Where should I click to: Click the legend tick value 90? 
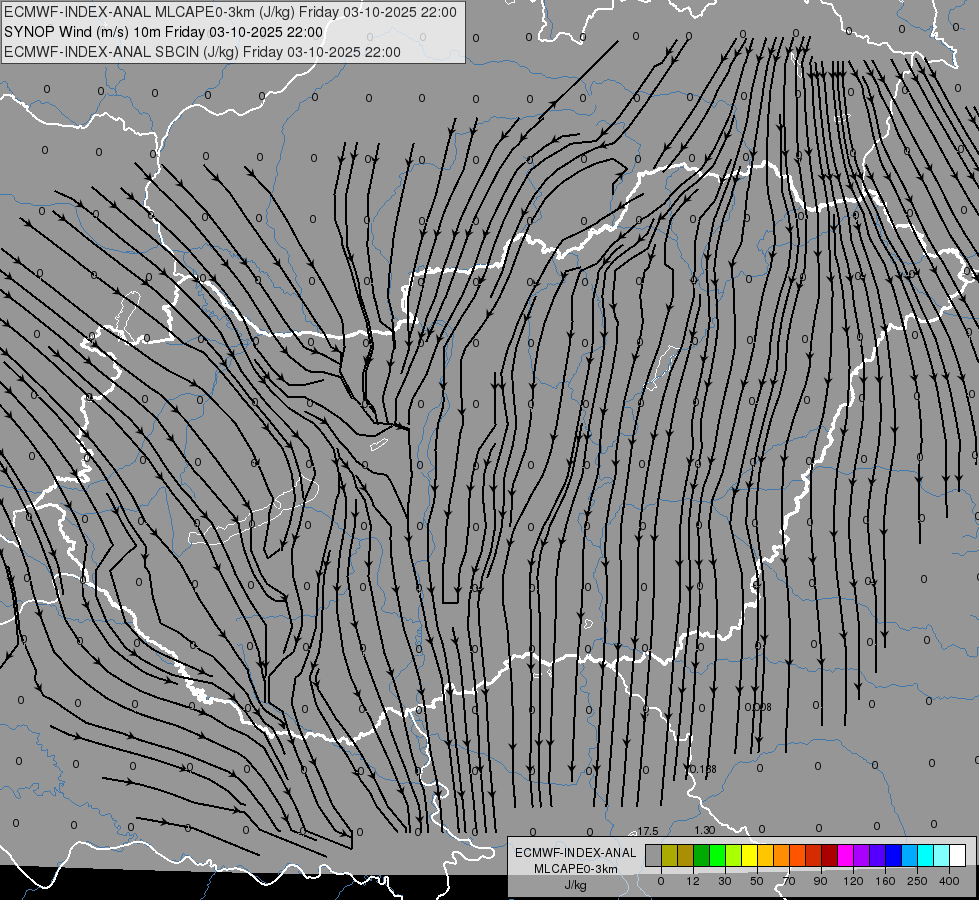coord(820,881)
